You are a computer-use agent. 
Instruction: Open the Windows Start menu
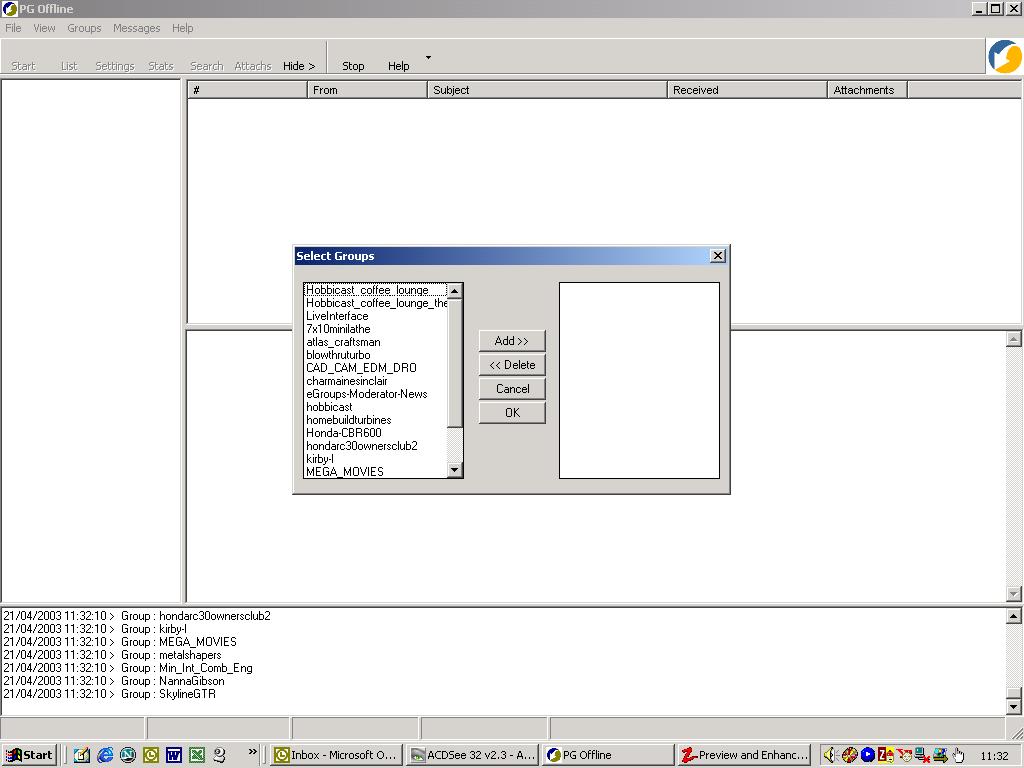pos(29,755)
